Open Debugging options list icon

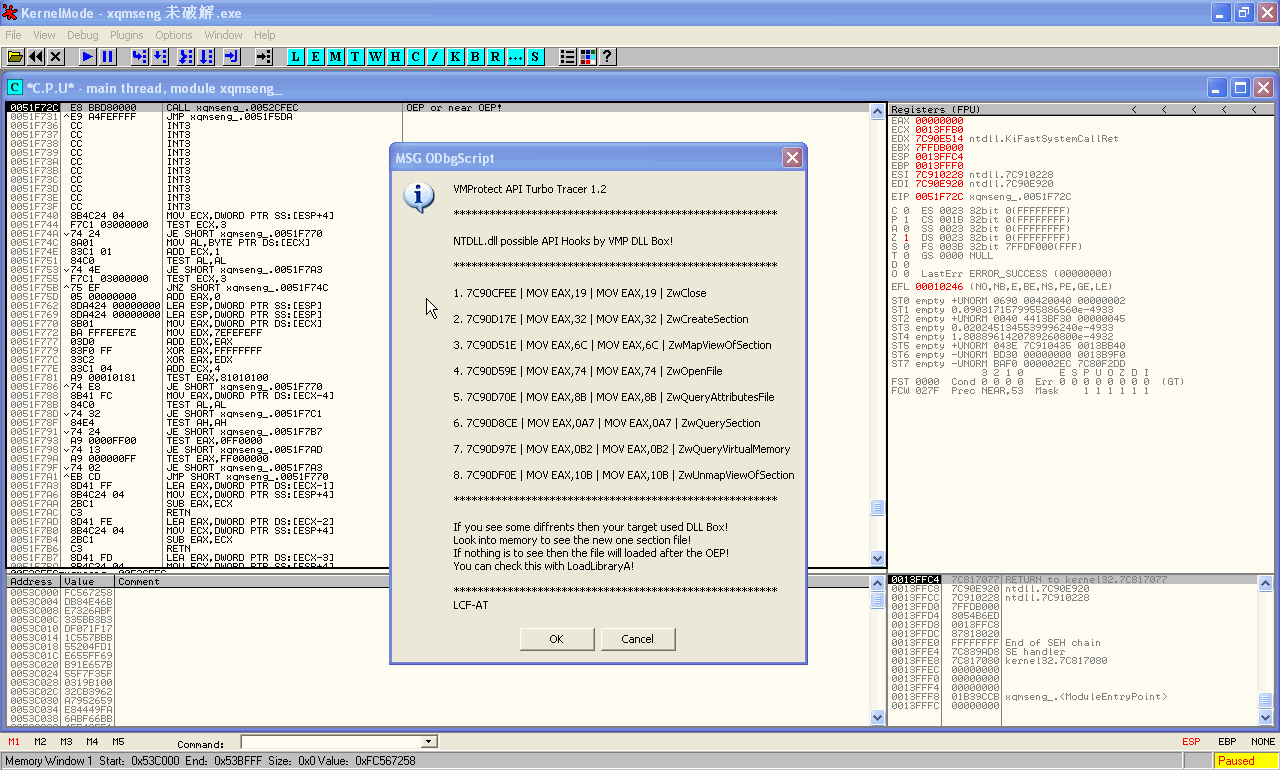click(567, 57)
